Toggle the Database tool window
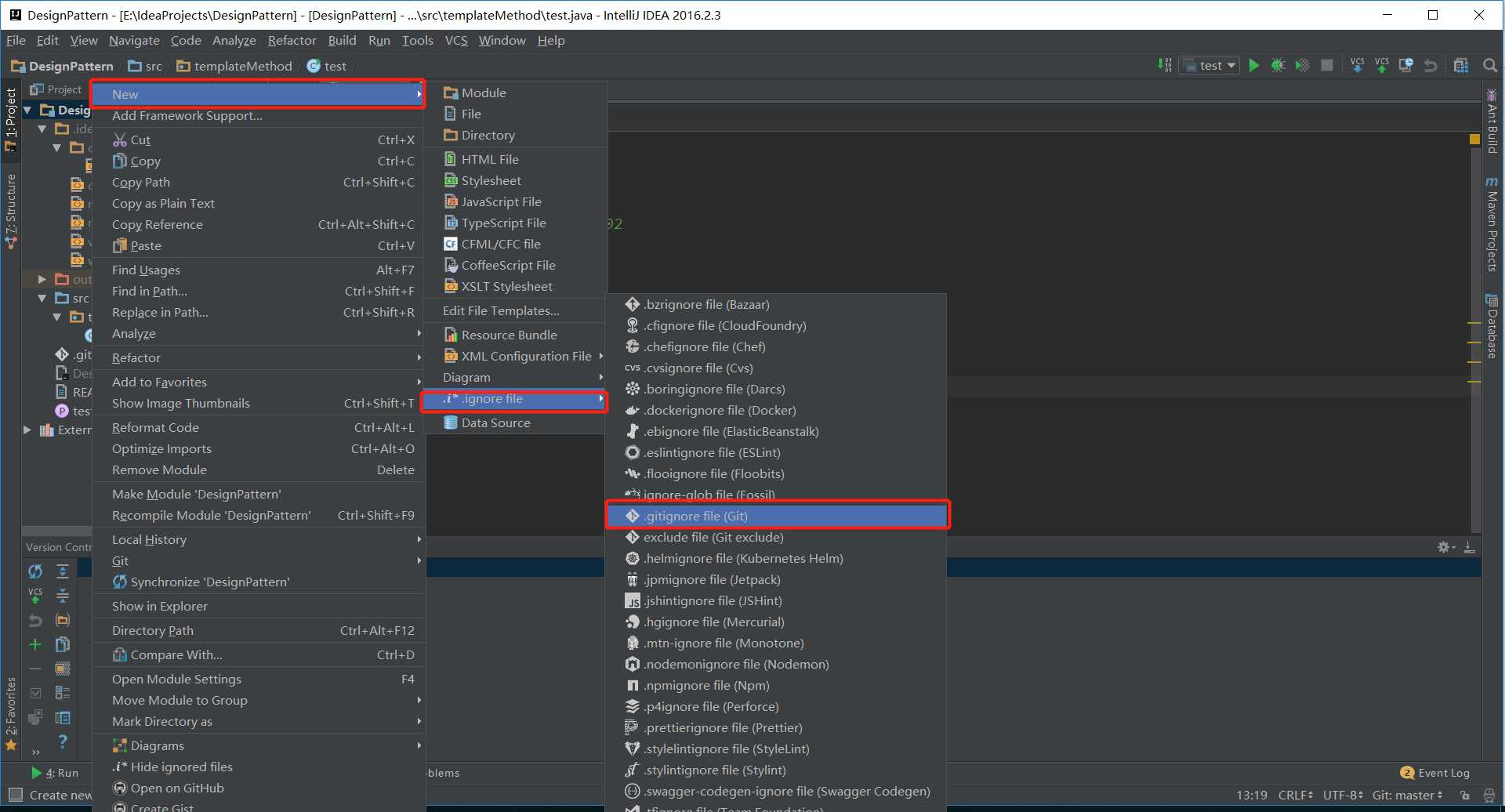 [1492, 326]
